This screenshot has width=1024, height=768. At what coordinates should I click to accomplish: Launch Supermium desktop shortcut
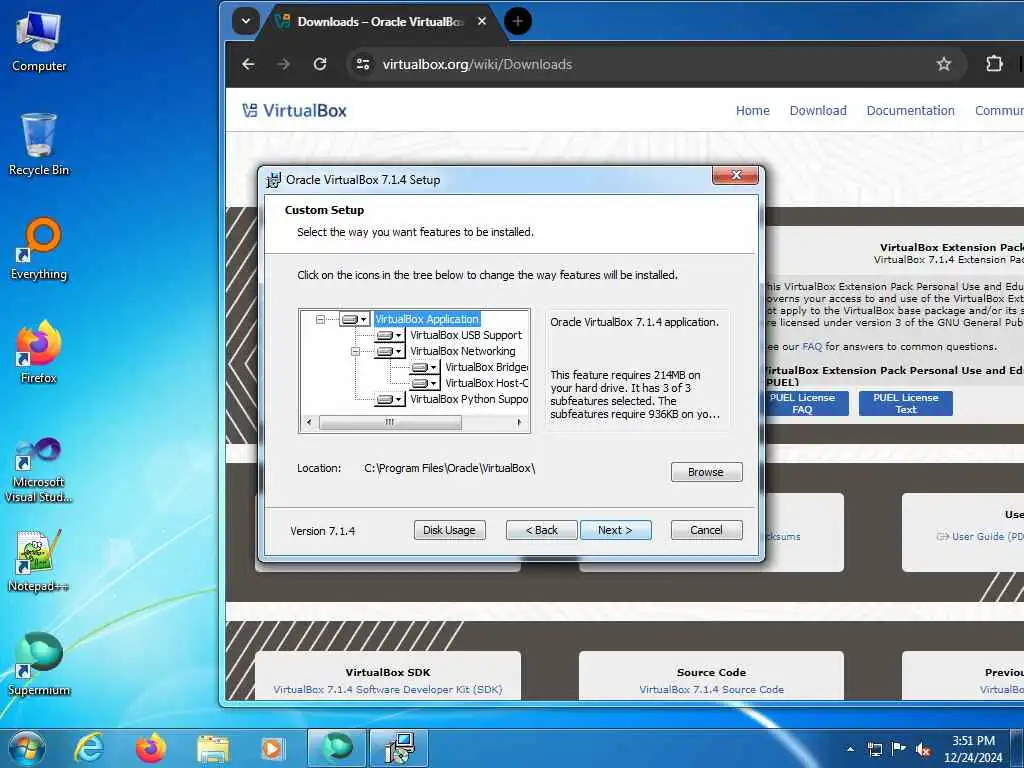(39, 664)
